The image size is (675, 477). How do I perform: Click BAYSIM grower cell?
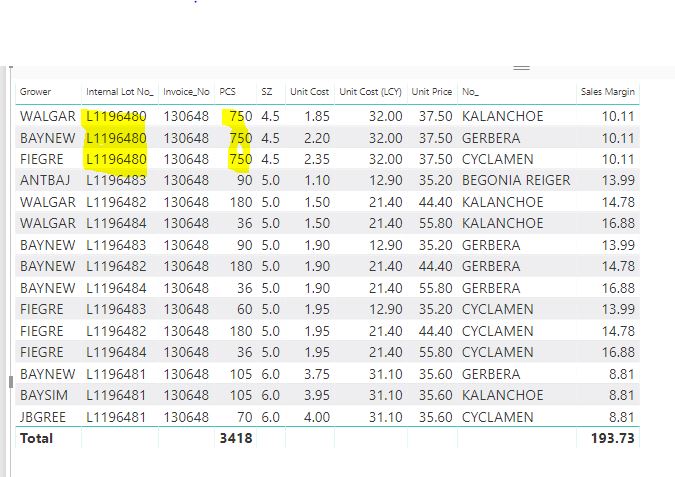44,395
